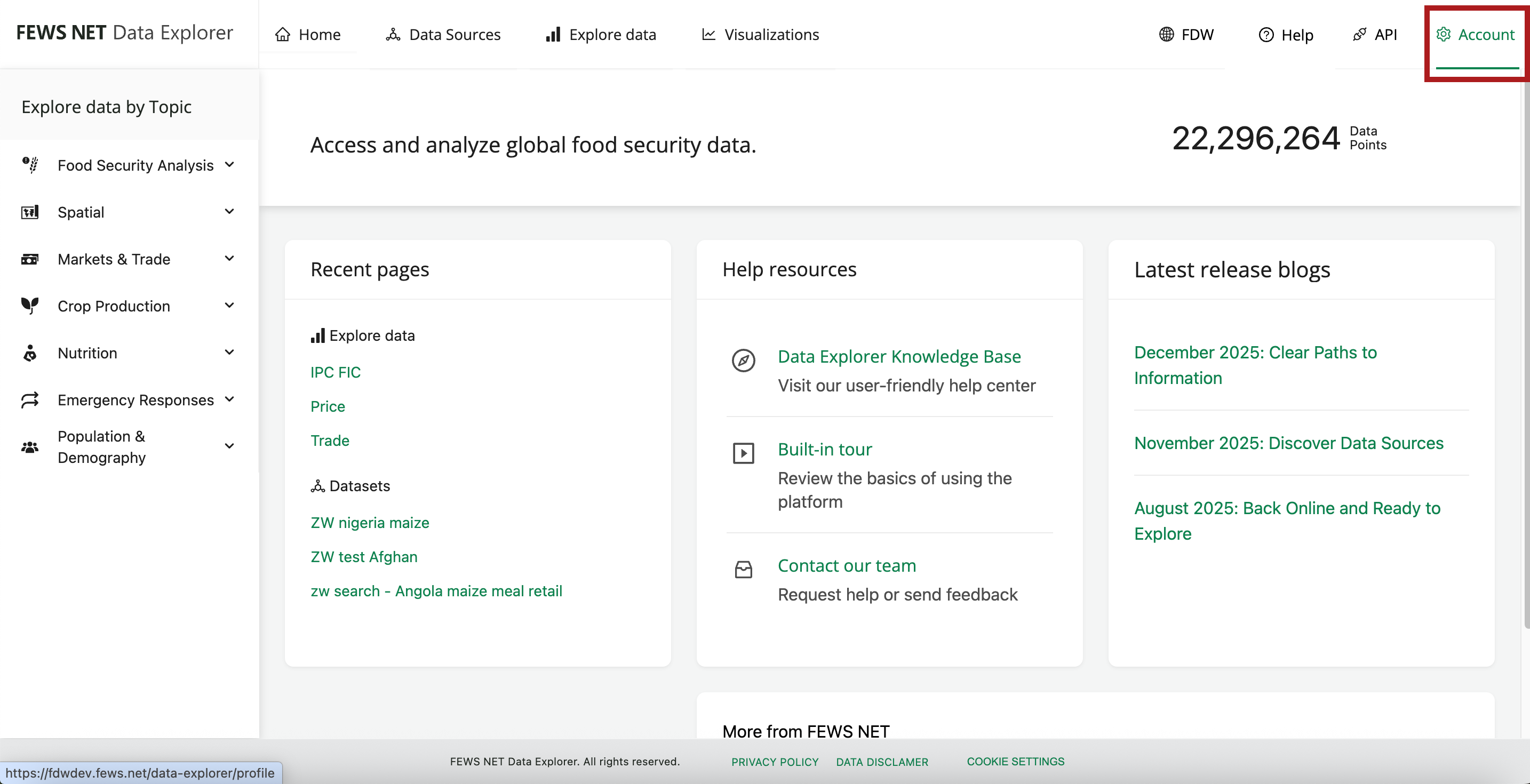Click the Population & Demography people icon
Image resolution: width=1530 pixels, height=784 pixels.
[30, 446]
